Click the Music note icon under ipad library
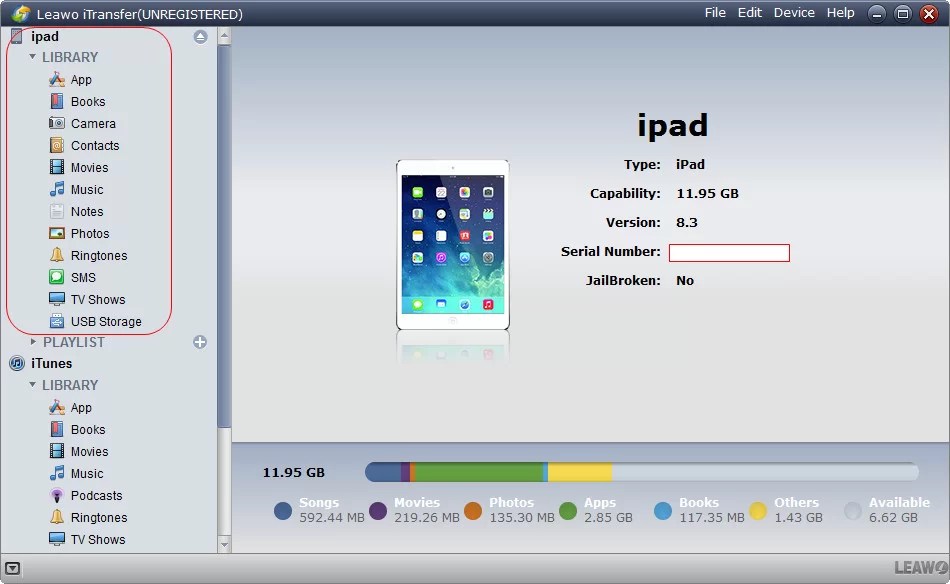 point(57,189)
